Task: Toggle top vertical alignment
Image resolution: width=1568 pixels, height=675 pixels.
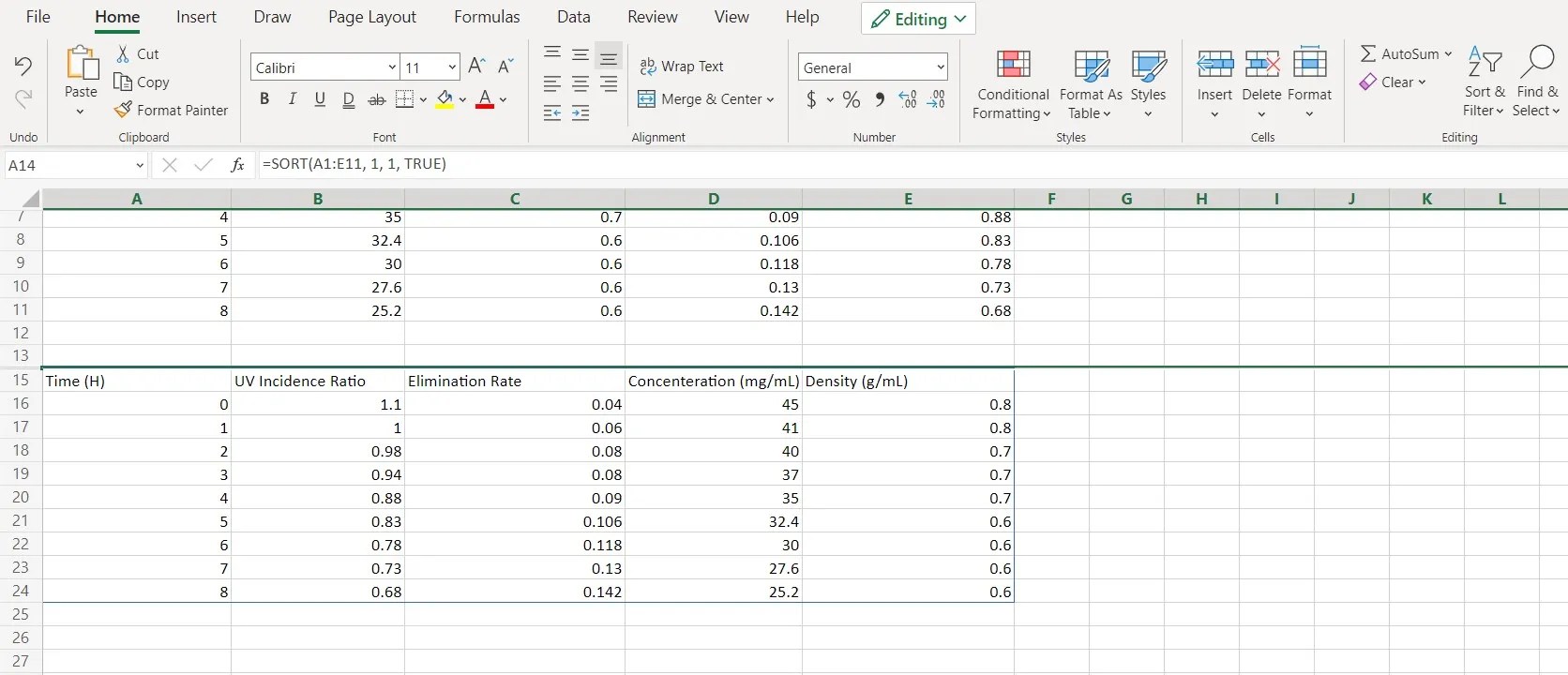Action: [x=552, y=53]
